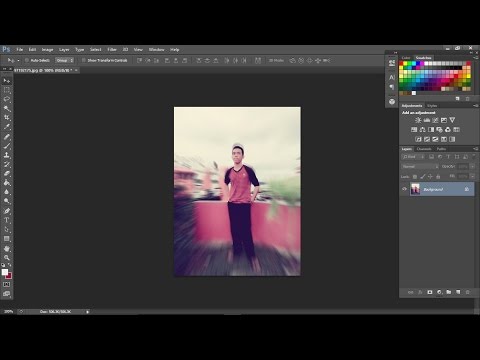Screen dimensions: 480x360
Task: Switch to the Paths tab
Action: tap(441, 149)
